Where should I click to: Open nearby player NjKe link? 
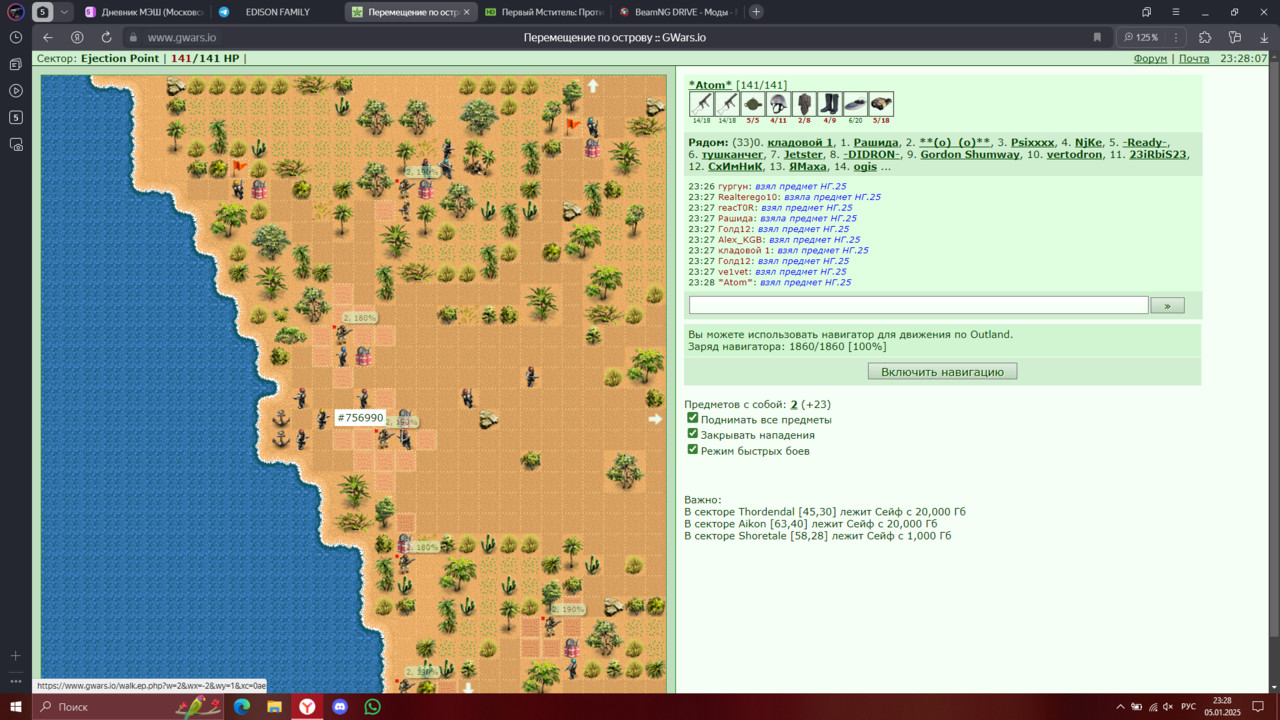(x=1088, y=143)
